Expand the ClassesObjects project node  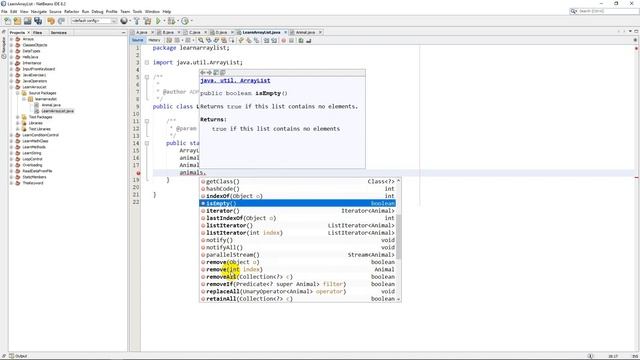[11, 45]
